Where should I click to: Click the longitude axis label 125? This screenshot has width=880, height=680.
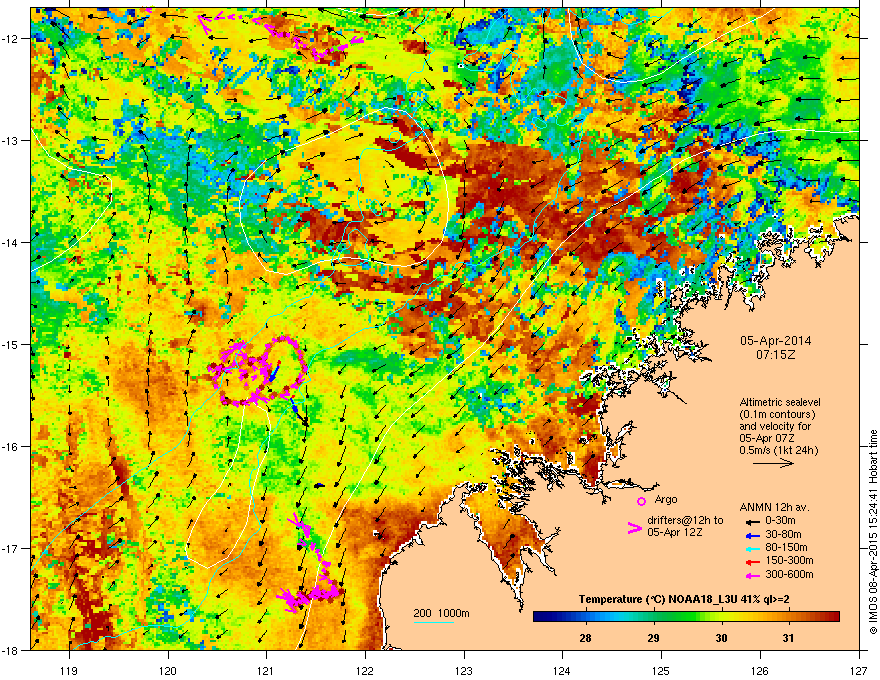coord(662,670)
